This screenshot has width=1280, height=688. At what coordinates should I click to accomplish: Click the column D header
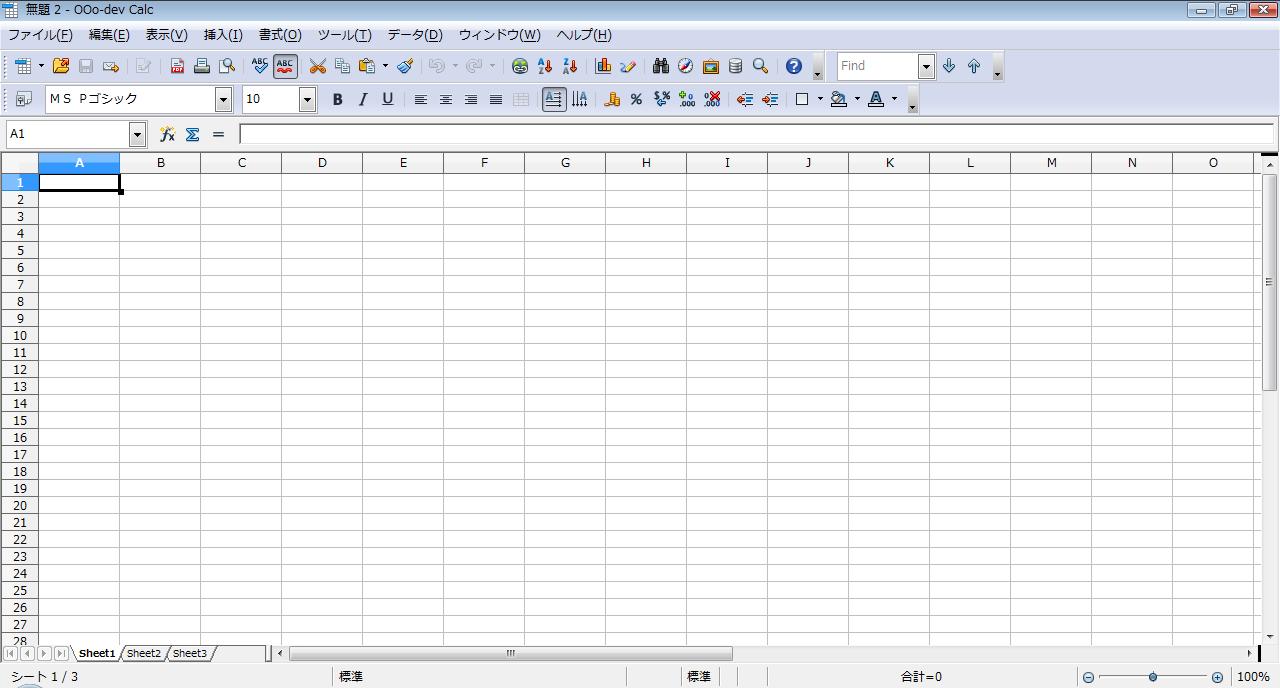click(322, 163)
